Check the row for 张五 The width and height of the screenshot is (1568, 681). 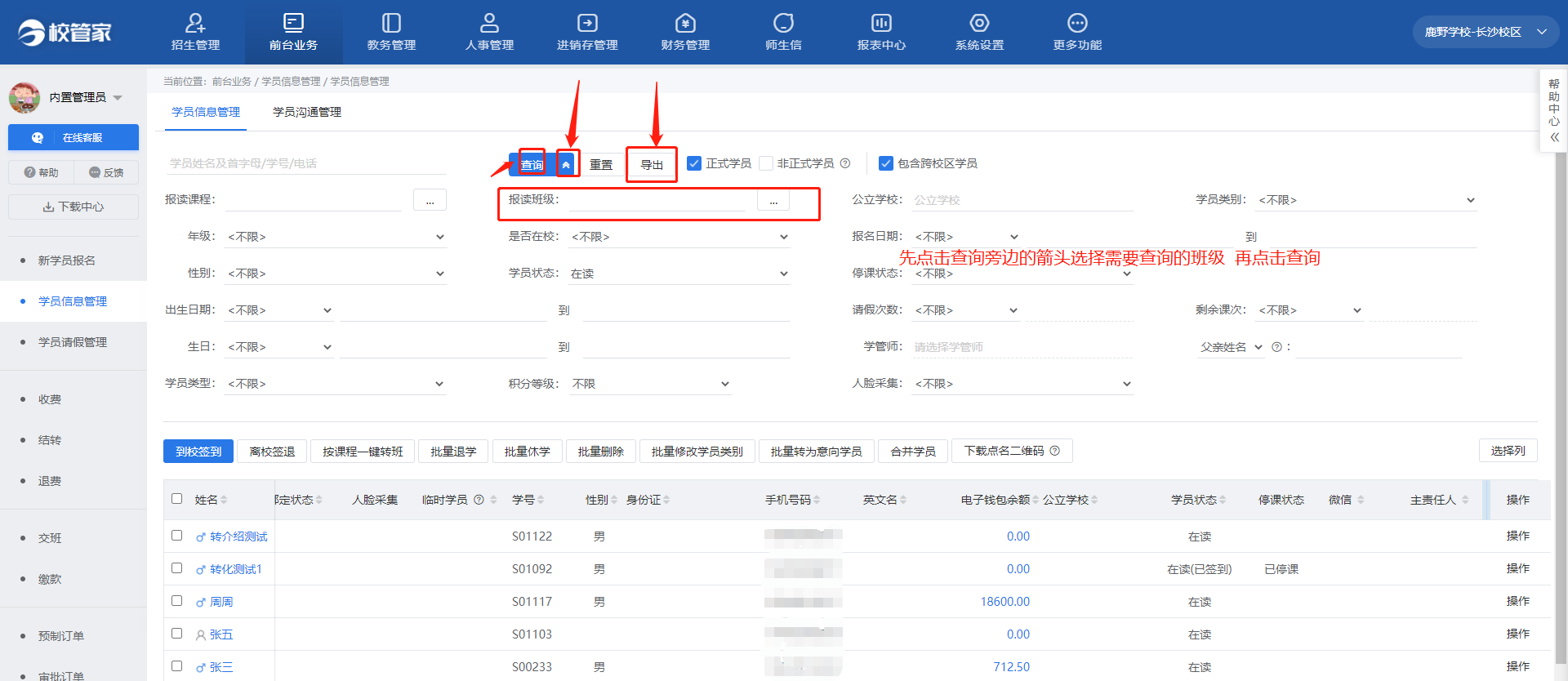pos(177,634)
